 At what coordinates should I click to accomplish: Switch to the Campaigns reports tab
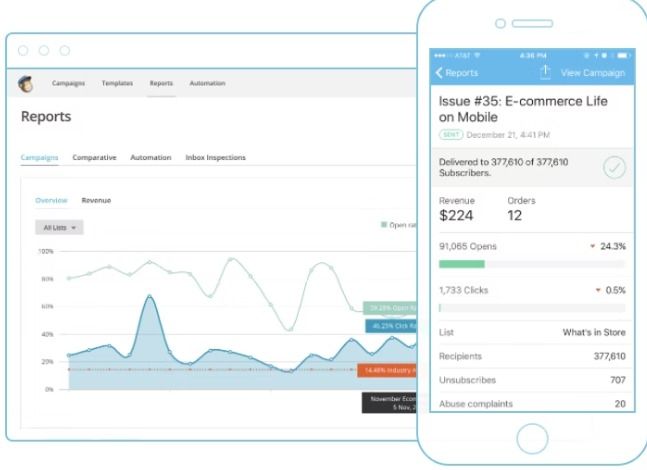[40, 158]
